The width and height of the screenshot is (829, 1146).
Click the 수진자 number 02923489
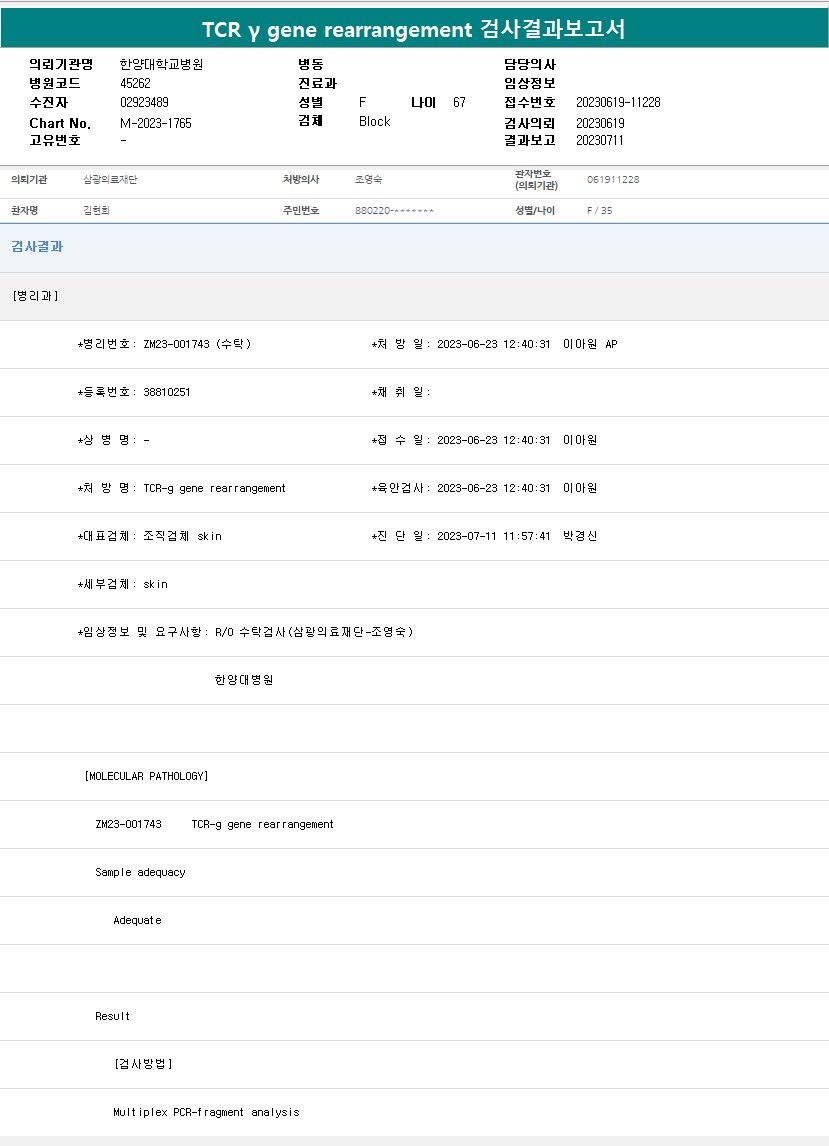pyautogui.click(x=144, y=103)
